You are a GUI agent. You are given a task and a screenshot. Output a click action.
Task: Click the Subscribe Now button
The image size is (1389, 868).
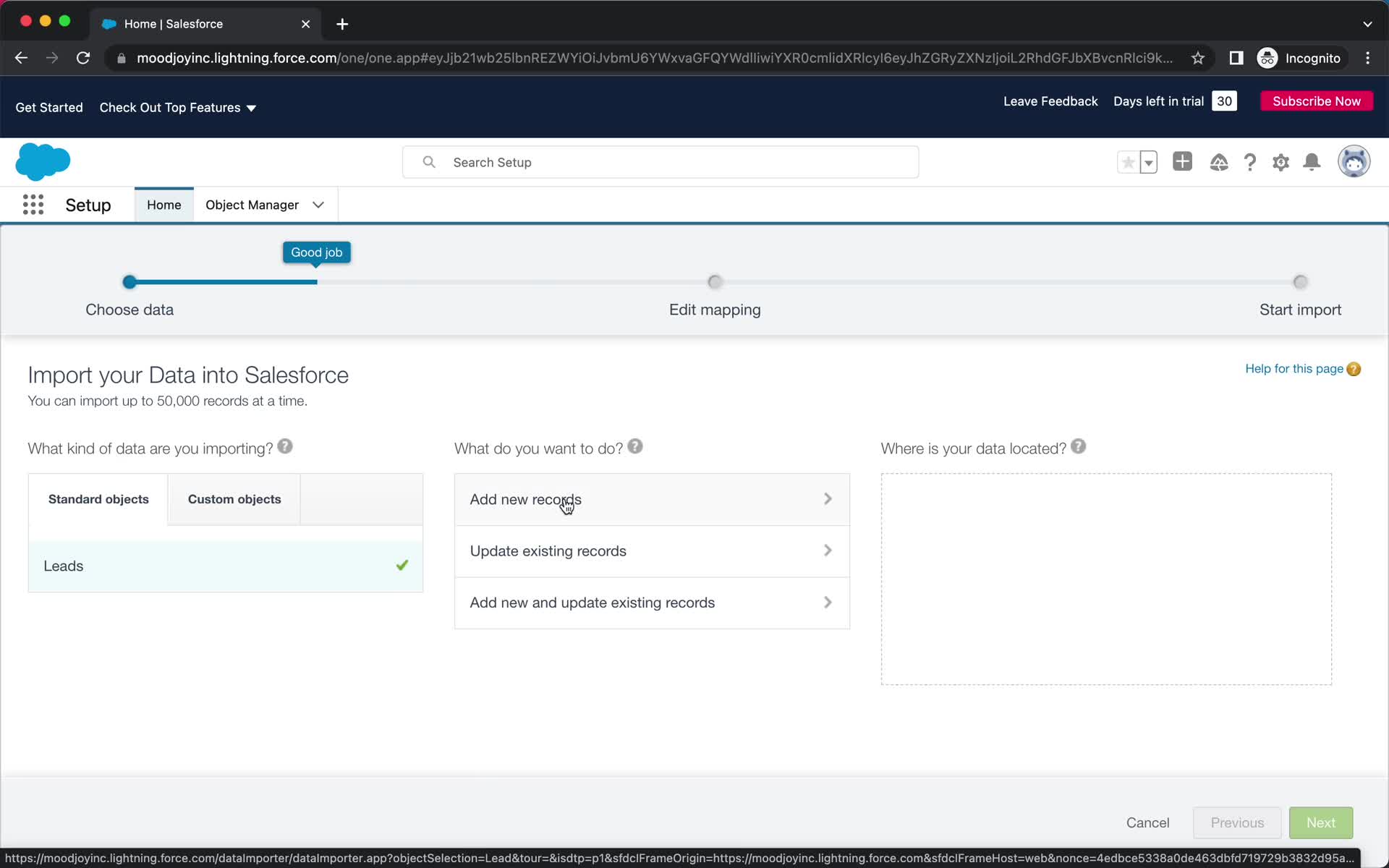coord(1317,101)
